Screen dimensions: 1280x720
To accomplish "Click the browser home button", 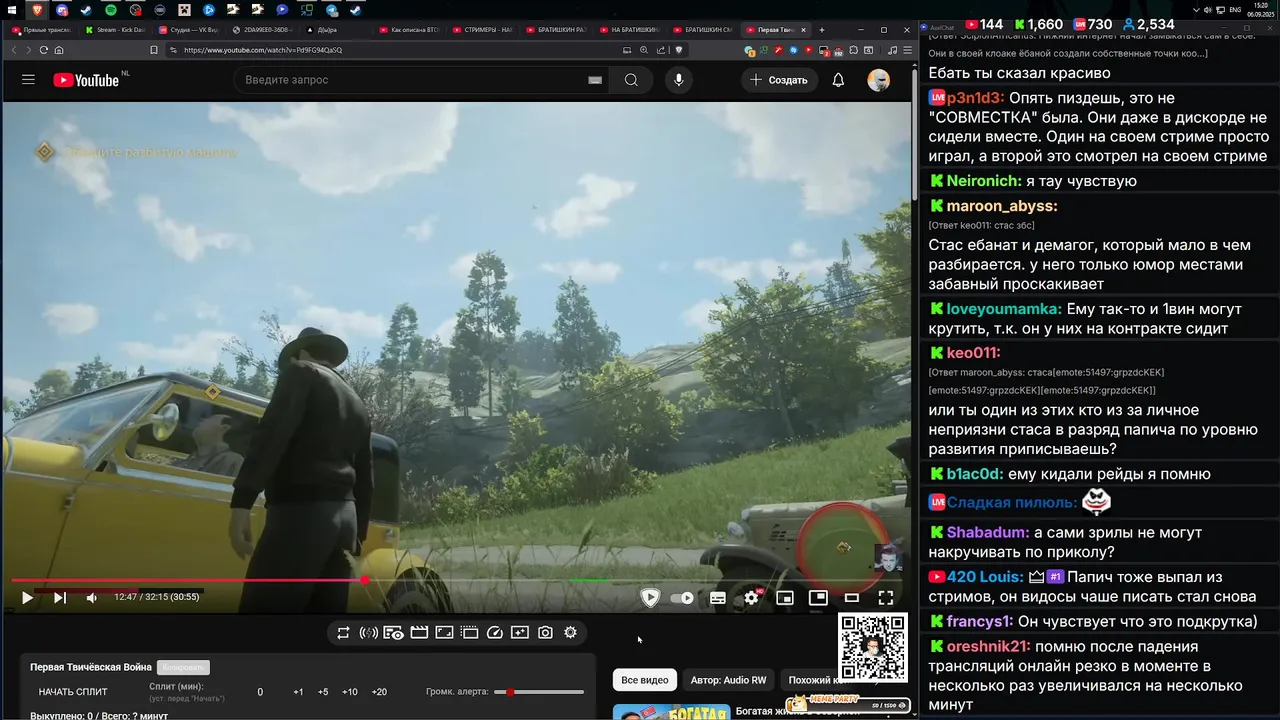I will (x=59, y=50).
